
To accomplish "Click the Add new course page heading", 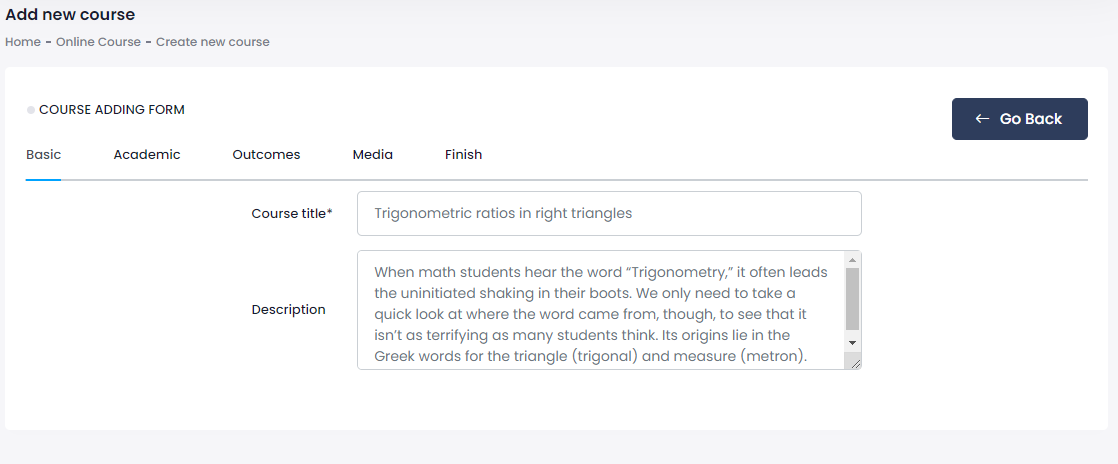I will (x=70, y=15).
